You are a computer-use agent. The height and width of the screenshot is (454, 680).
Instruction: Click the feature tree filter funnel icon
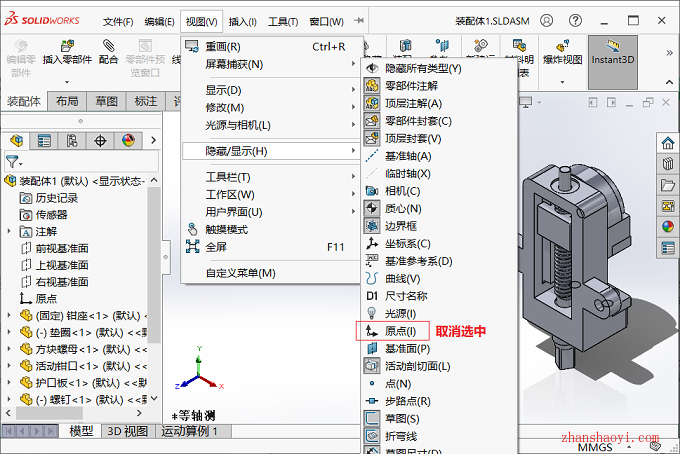pyautogui.click(x=12, y=162)
